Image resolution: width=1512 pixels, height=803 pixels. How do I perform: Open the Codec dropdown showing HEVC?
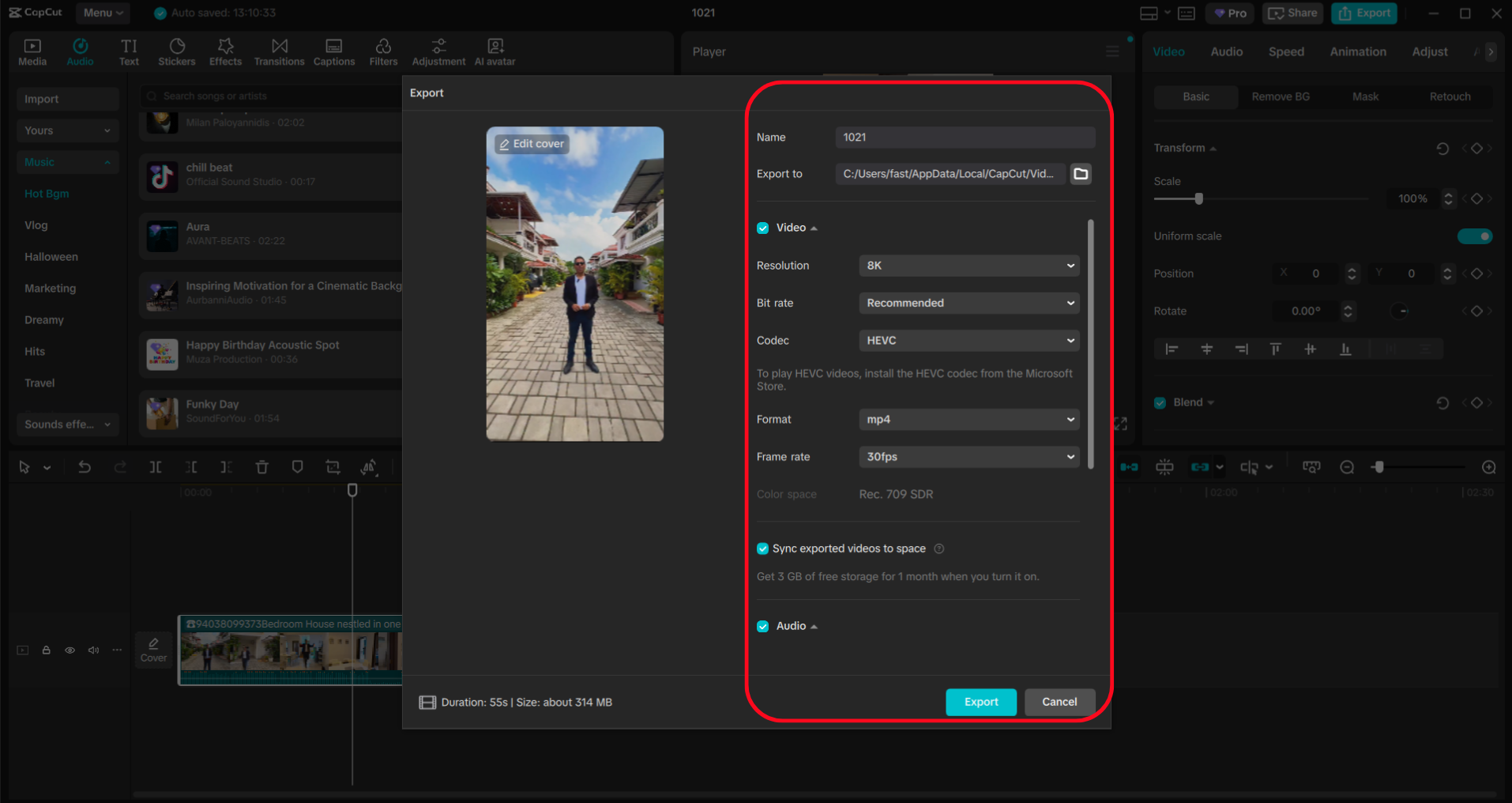(969, 340)
